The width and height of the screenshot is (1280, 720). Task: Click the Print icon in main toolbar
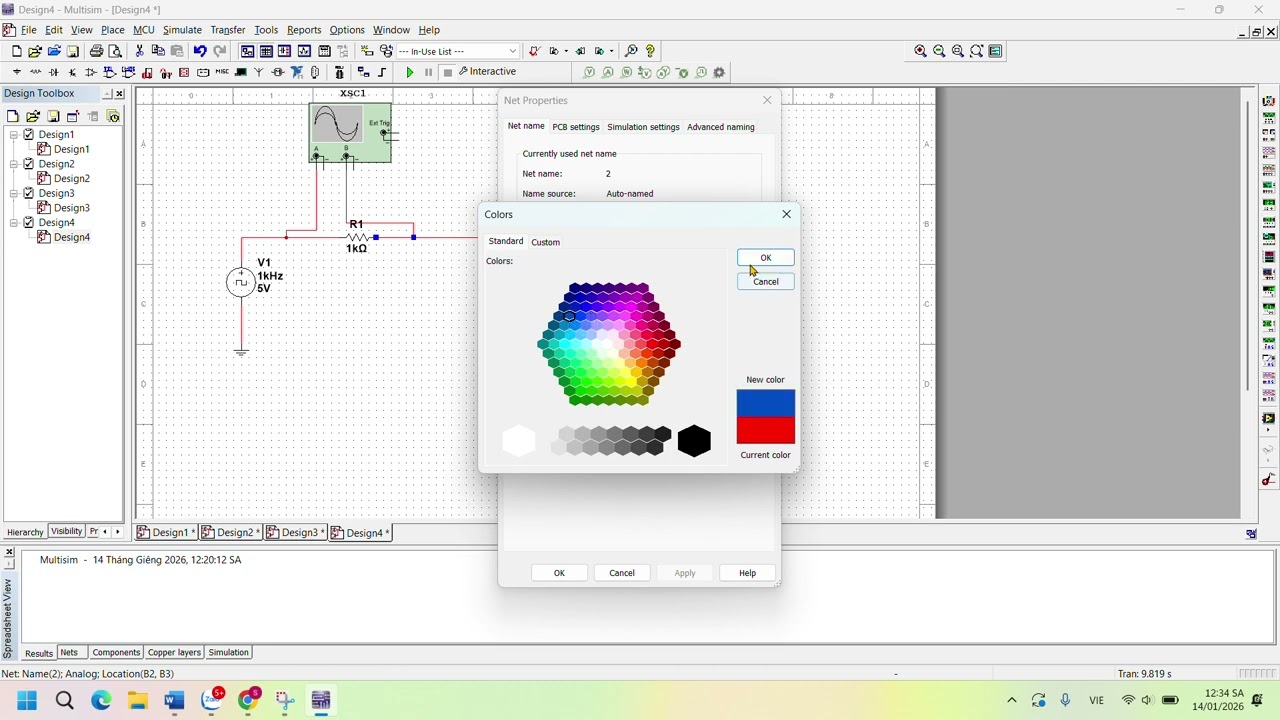click(96, 51)
